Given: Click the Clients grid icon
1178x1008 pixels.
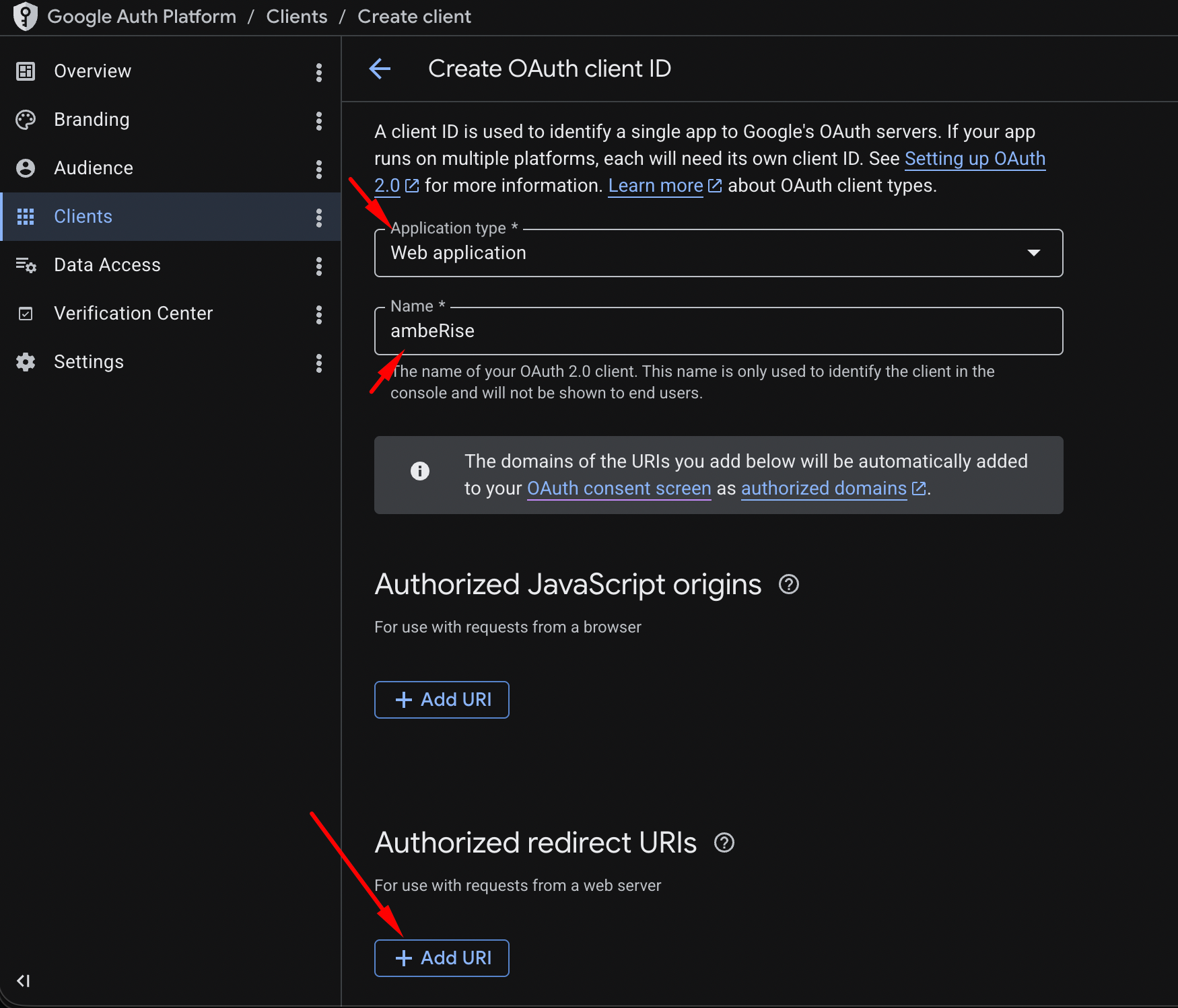Looking at the screenshot, I should 26,217.
